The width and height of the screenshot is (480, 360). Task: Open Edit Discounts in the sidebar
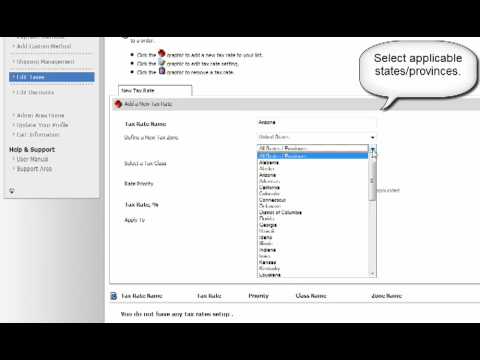[35, 92]
